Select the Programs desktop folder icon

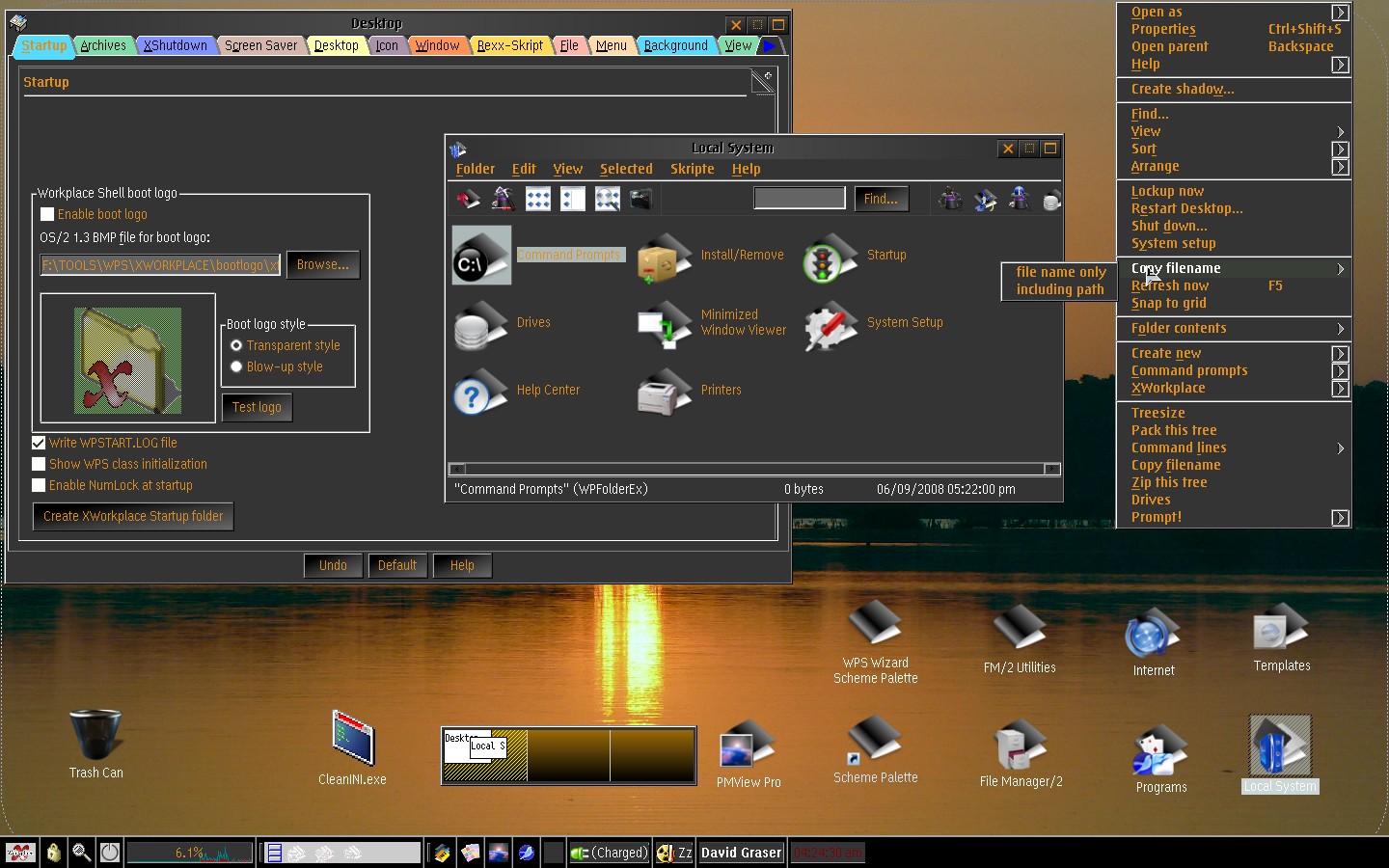pos(1160,750)
